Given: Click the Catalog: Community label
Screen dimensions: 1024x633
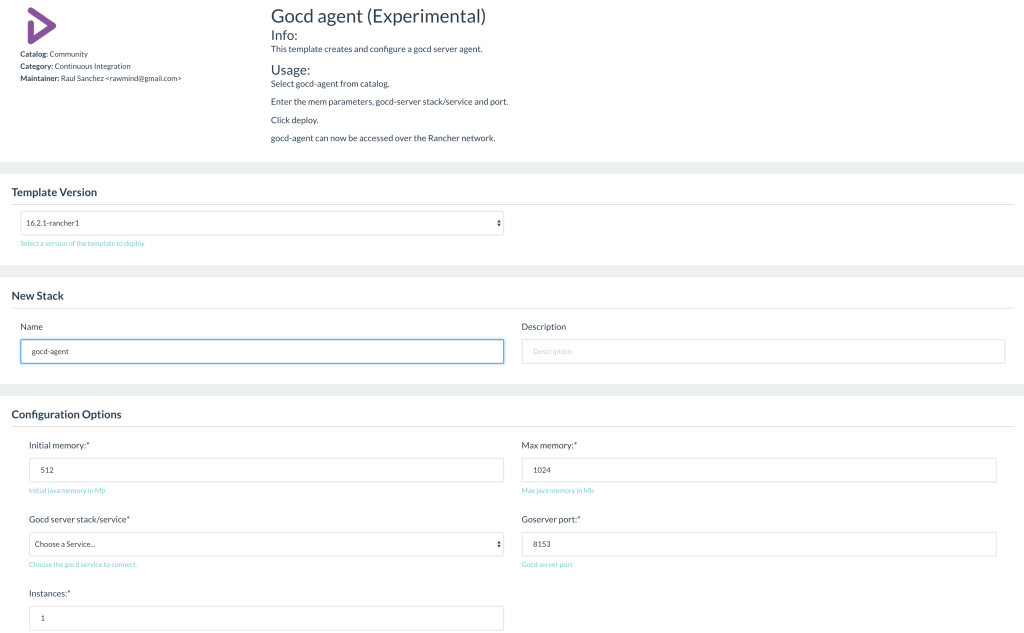Looking at the screenshot, I should [x=54, y=54].
